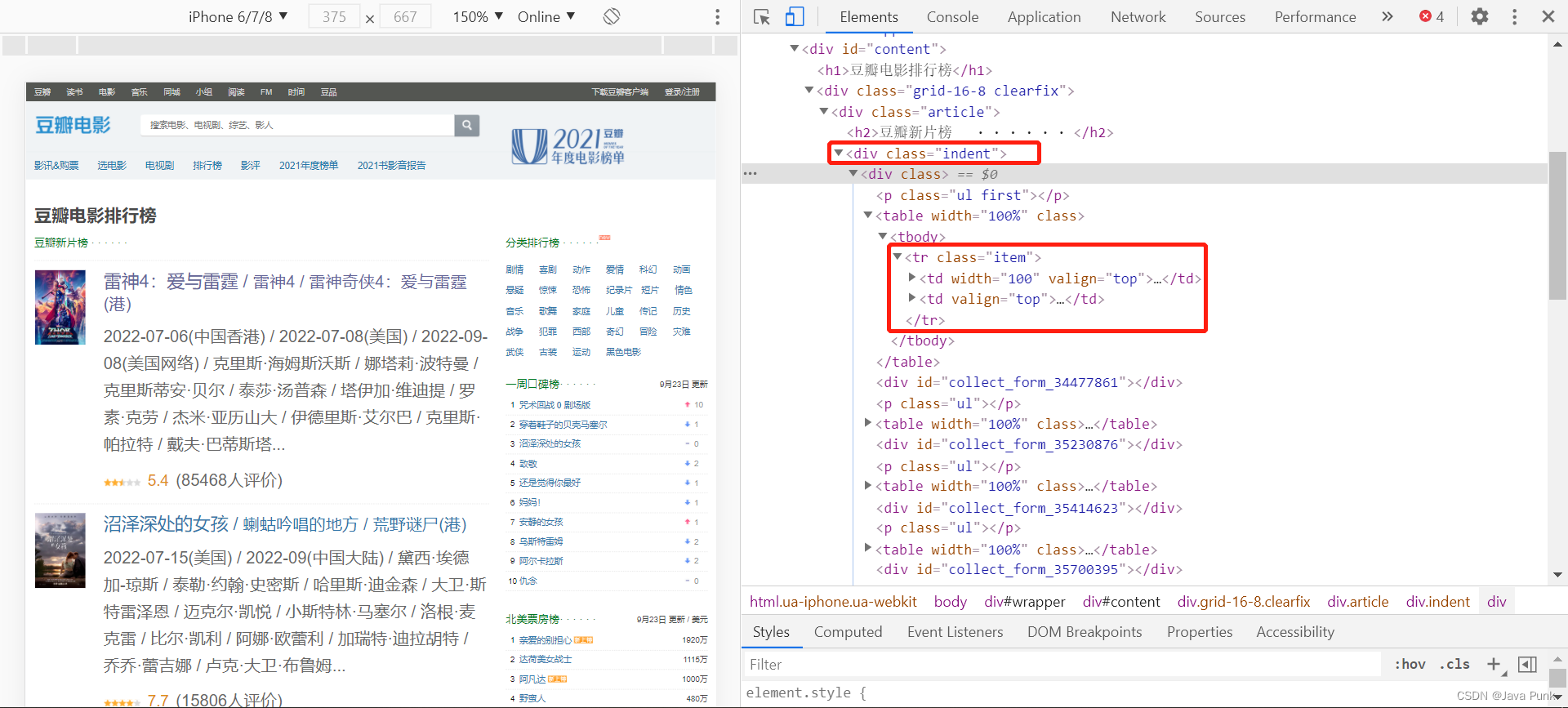Screen dimensions: 1568x708
Task: Collapse div class="indent" node
Action: point(839,153)
